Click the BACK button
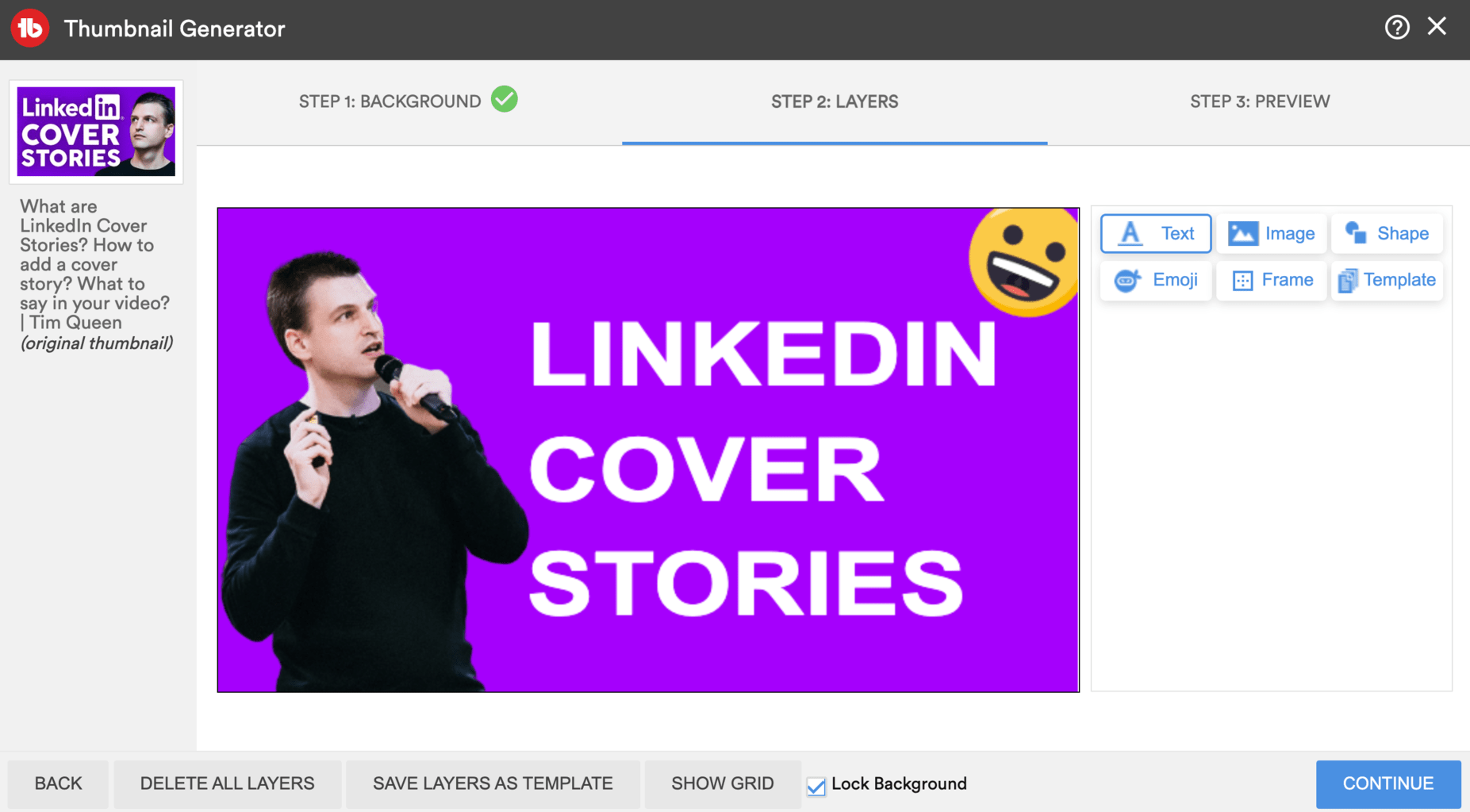Screen dimensions: 1470x812 point(58,783)
